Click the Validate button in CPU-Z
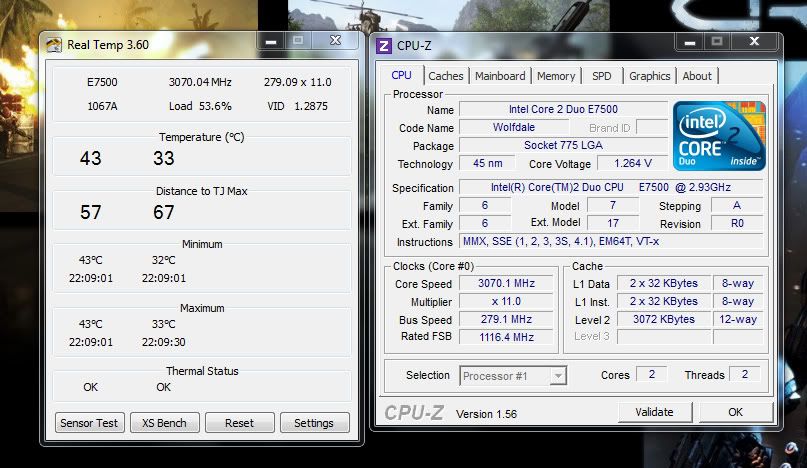Viewport: 807px width, 468px height. (654, 412)
